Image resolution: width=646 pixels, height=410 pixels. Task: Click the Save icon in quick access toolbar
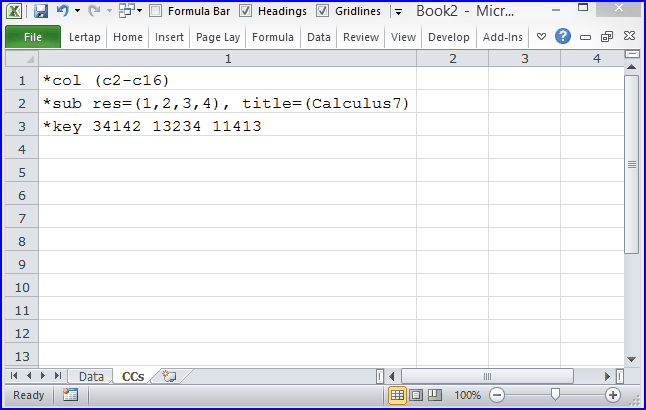(x=41, y=11)
